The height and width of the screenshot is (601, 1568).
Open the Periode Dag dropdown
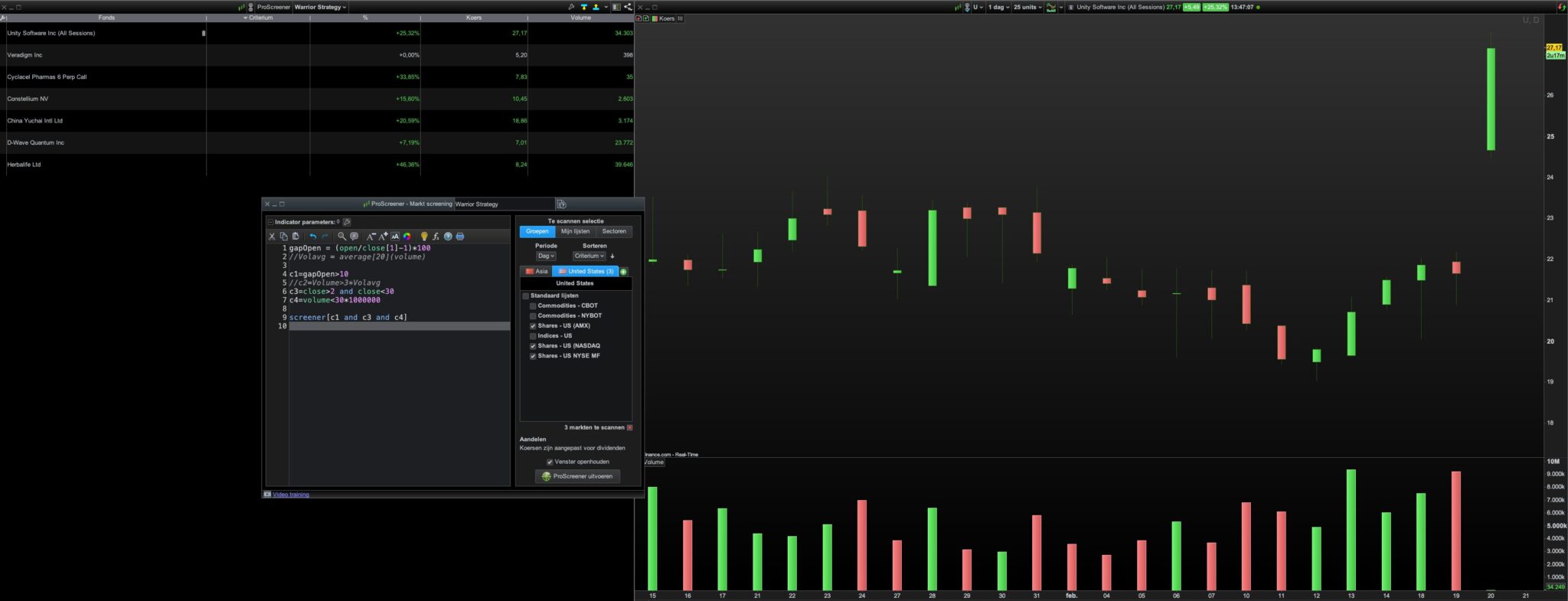546,256
